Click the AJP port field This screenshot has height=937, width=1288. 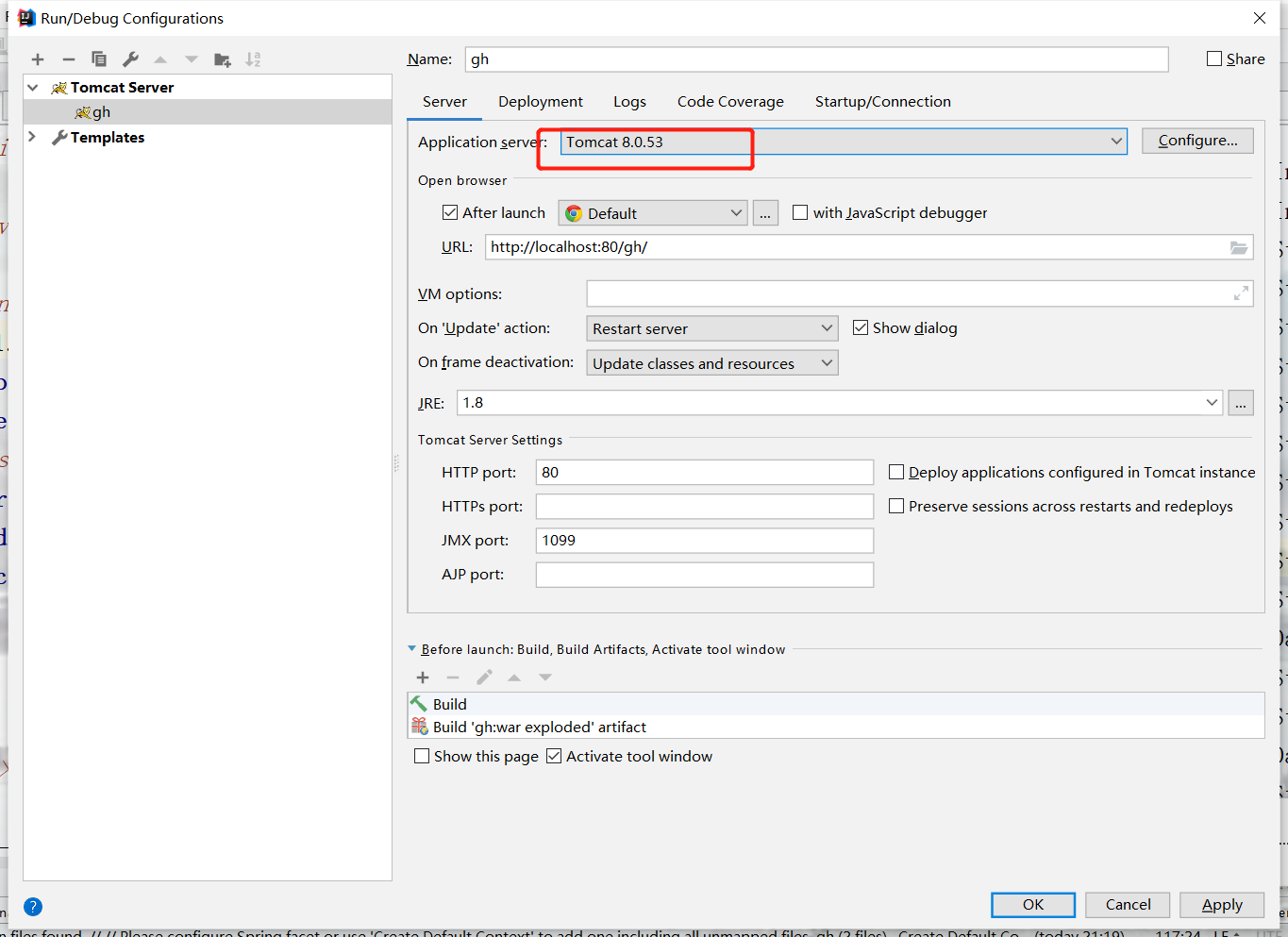[705, 575]
